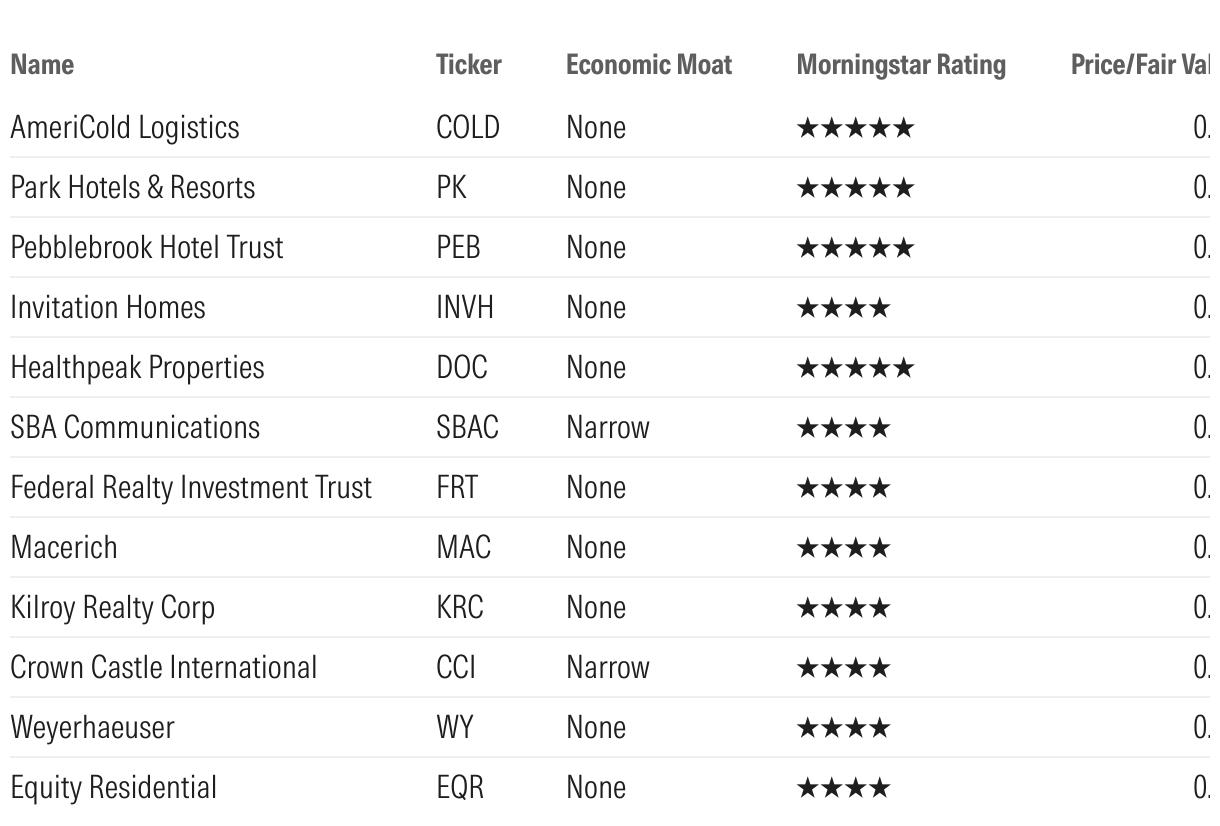
Task: Click the four-star rating for Weyerhaeuser
Action: 842,728
